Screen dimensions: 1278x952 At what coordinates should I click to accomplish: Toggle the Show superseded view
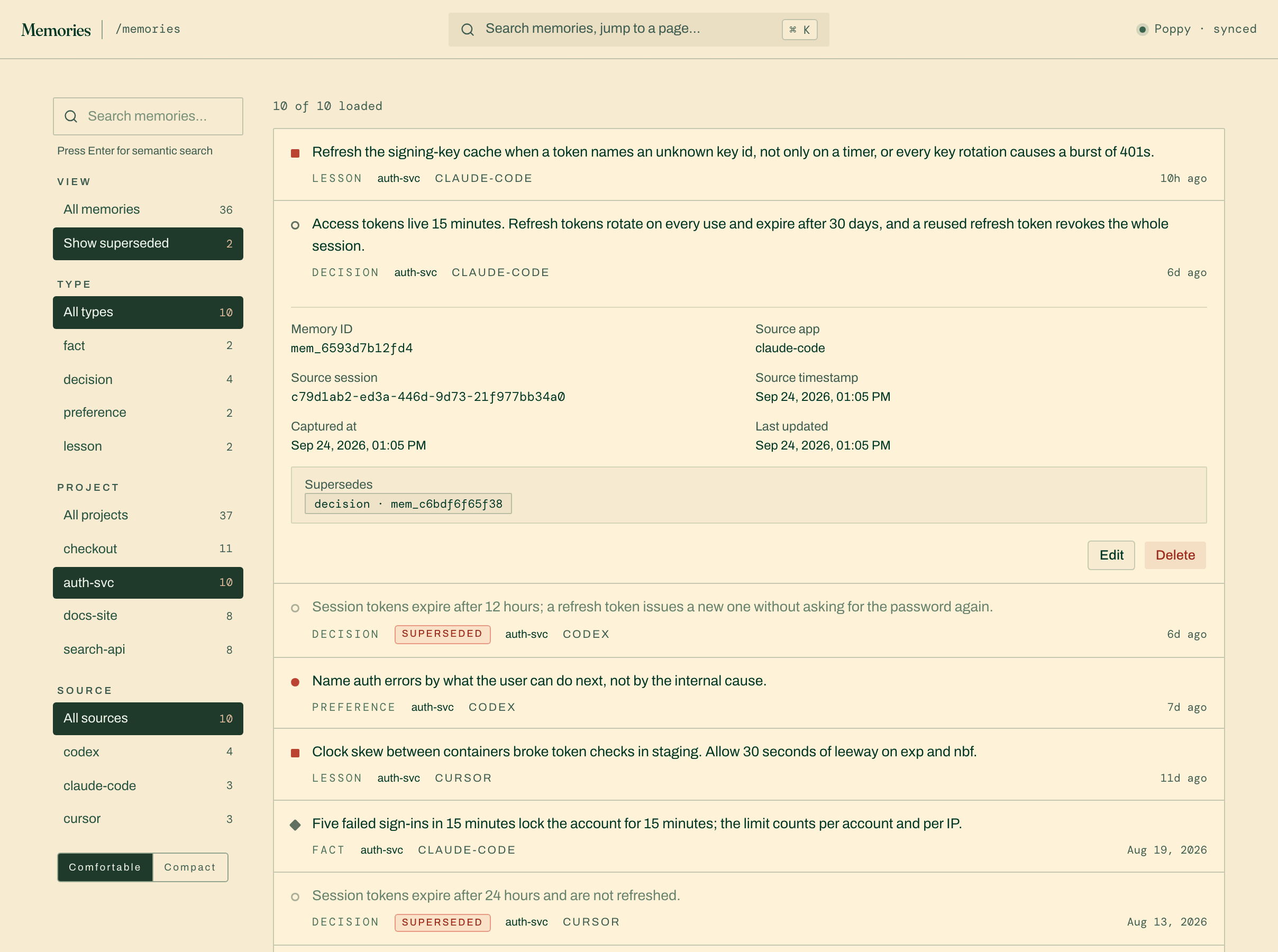pos(148,244)
